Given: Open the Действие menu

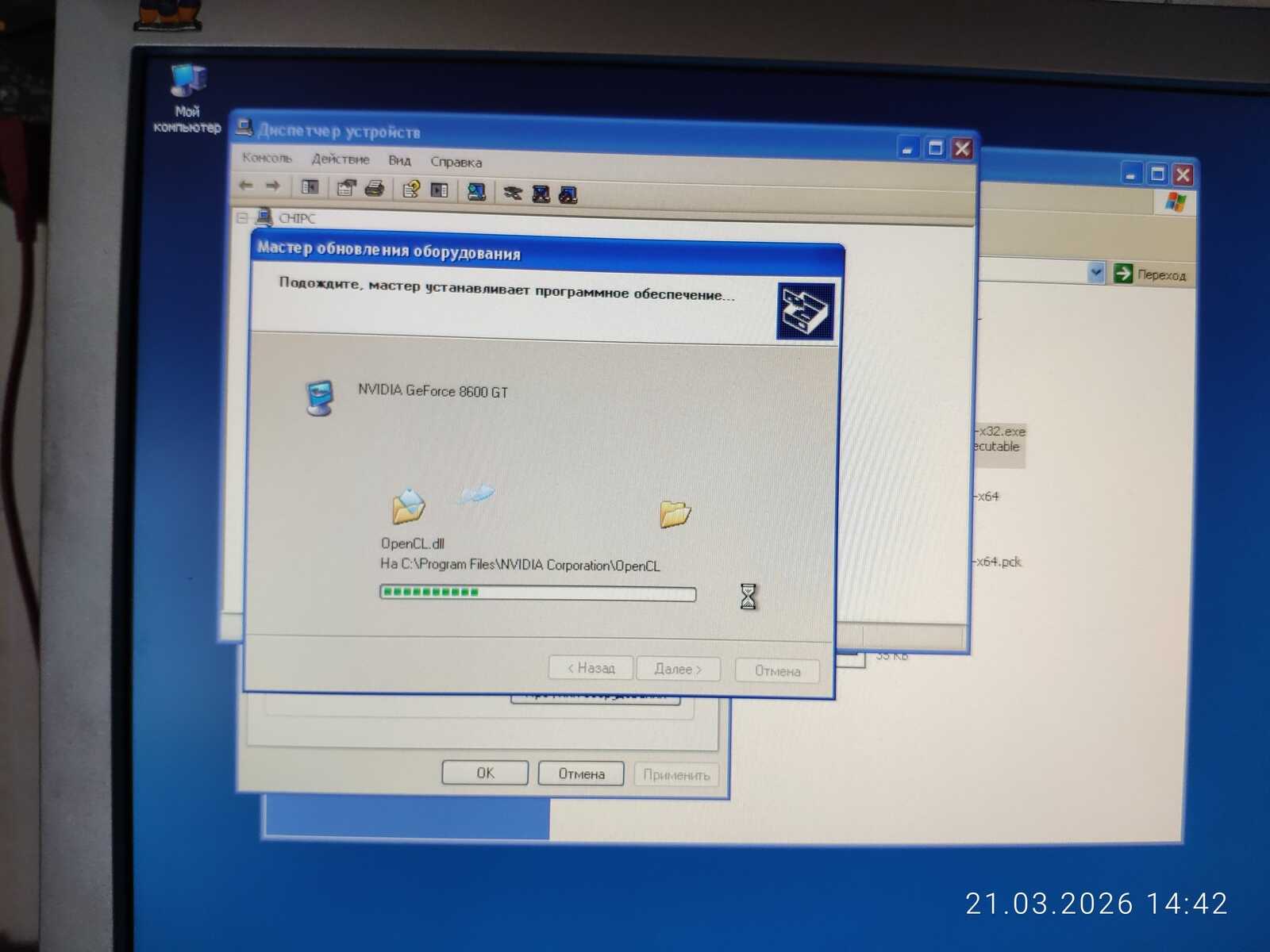Looking at the screenshot, I should pyautogui.click(x=341, y=159).
